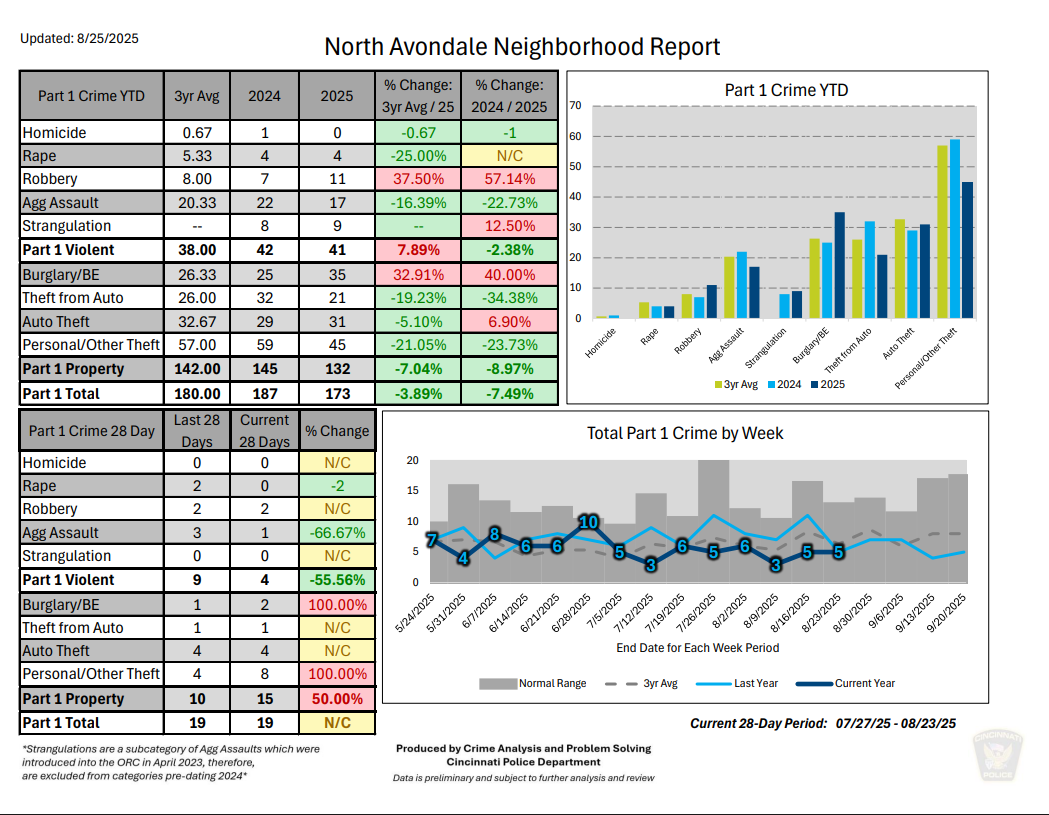Click the dashed 3yr Avg legend in line chart
This screenshot has height=815, width=1049.
click(x=621, y=684)
